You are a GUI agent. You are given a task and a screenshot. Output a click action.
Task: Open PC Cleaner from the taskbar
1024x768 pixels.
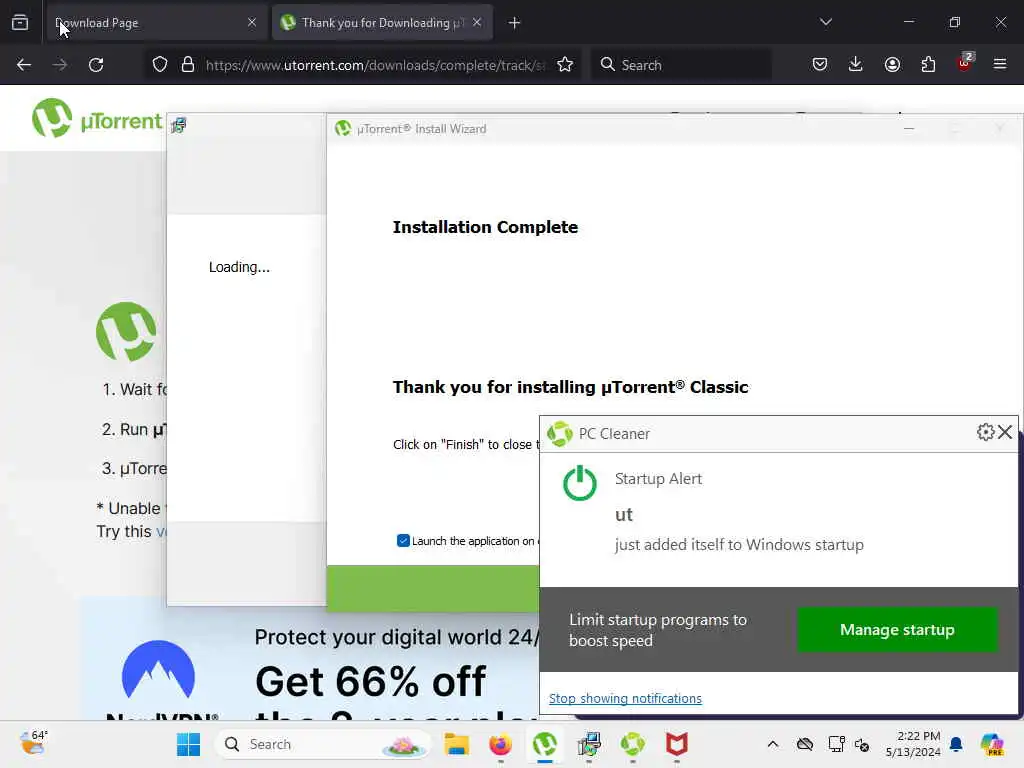632,744
